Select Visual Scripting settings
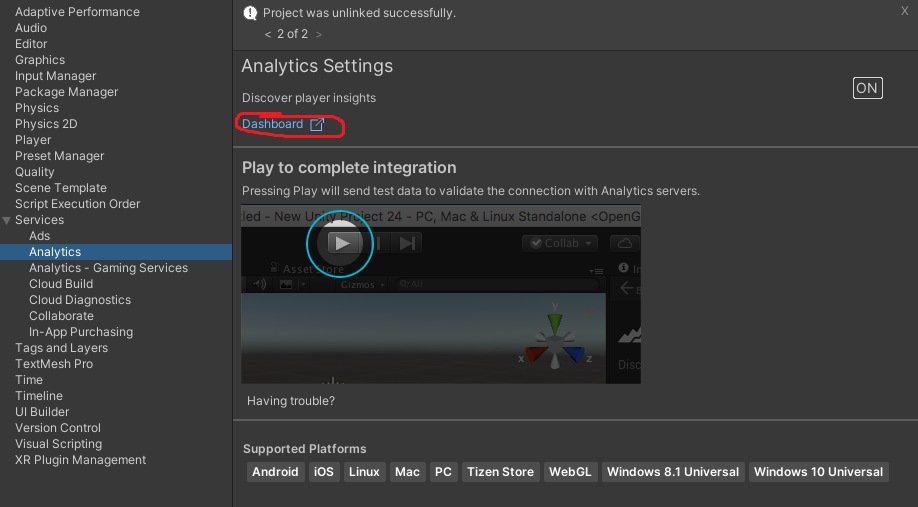 [59, 444]
